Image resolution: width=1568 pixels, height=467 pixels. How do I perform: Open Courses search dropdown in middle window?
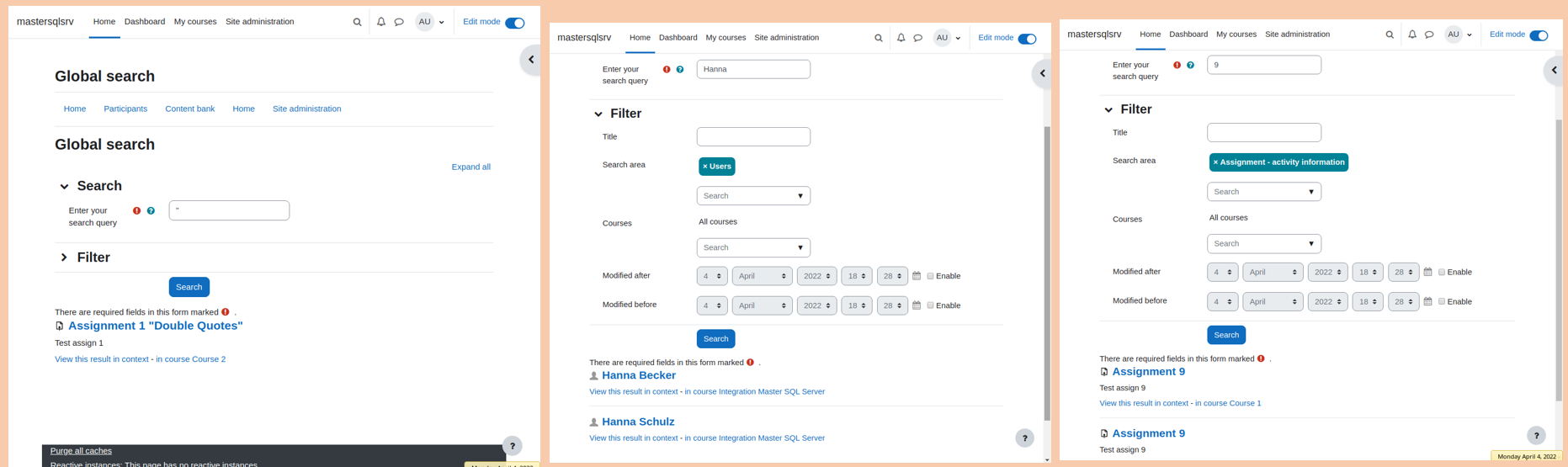753,247
